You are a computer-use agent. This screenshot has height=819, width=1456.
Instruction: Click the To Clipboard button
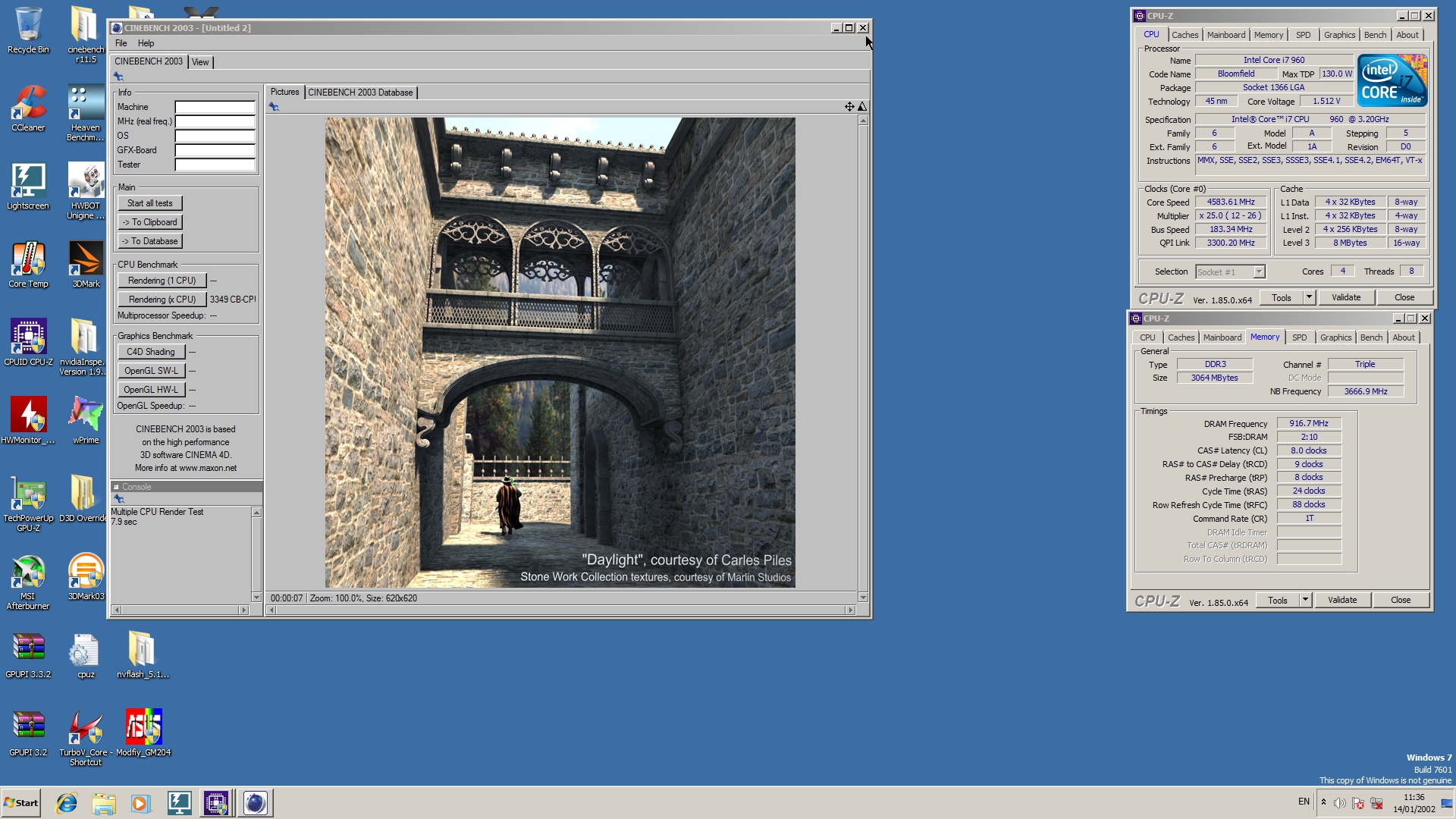(x=150, y=222)
